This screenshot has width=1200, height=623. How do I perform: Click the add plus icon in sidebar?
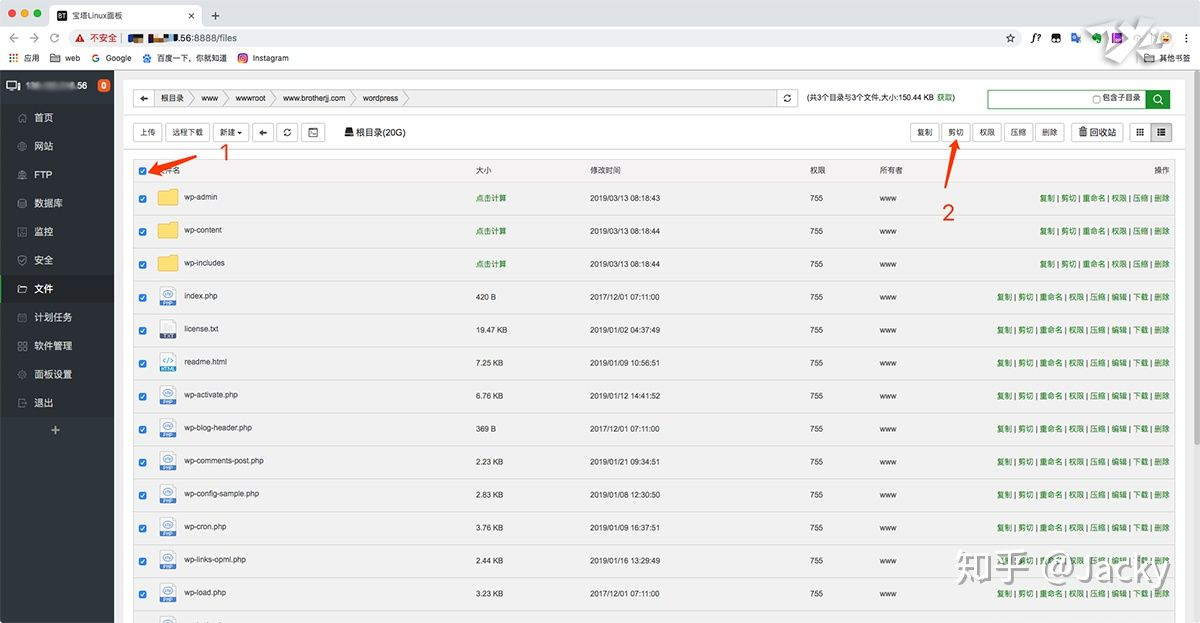tap(56, 430)
